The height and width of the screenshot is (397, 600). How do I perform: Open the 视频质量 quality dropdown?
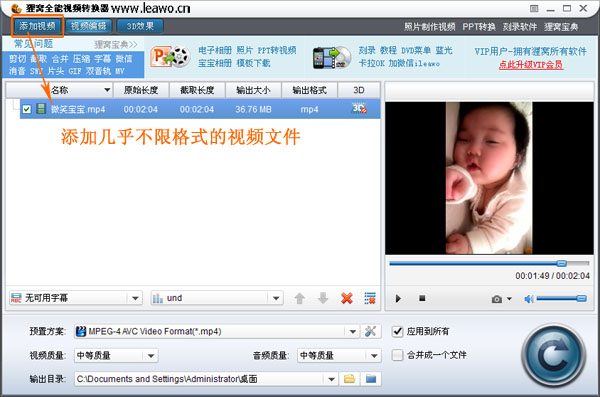[x=116, y=356]
